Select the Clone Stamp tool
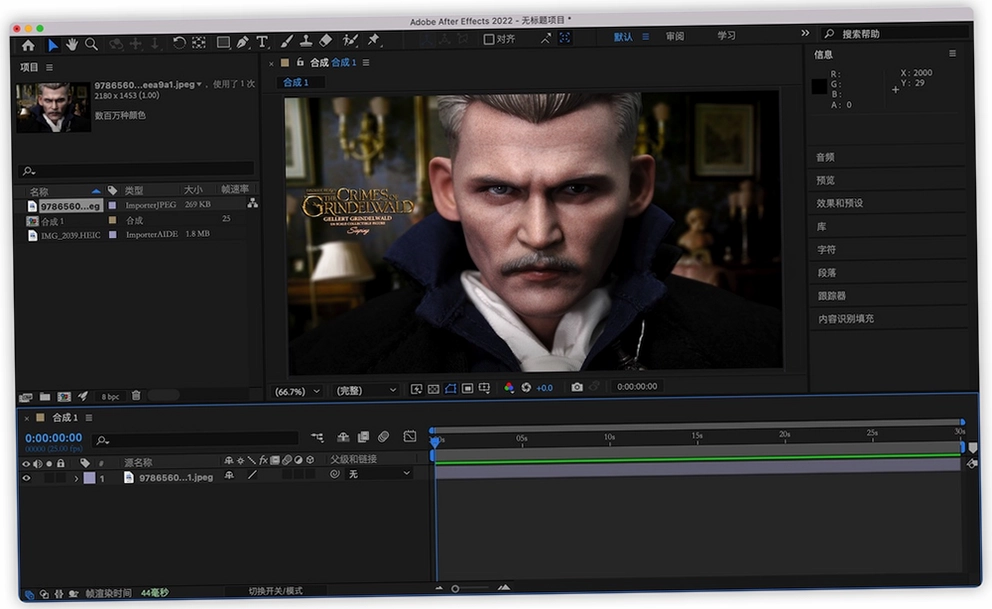 [306, 41]
